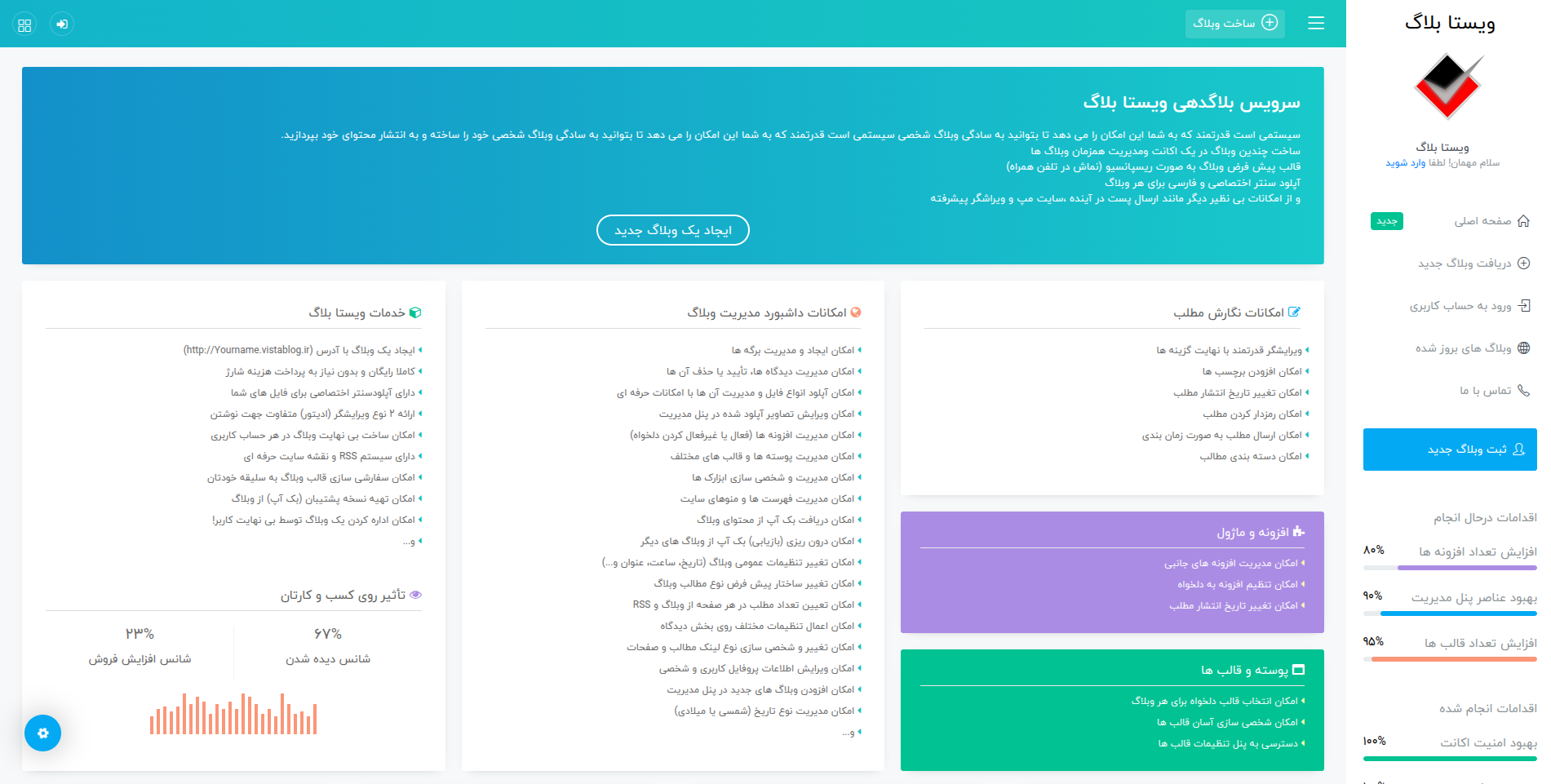Click the login arrow icon in header

coord(62,24)
